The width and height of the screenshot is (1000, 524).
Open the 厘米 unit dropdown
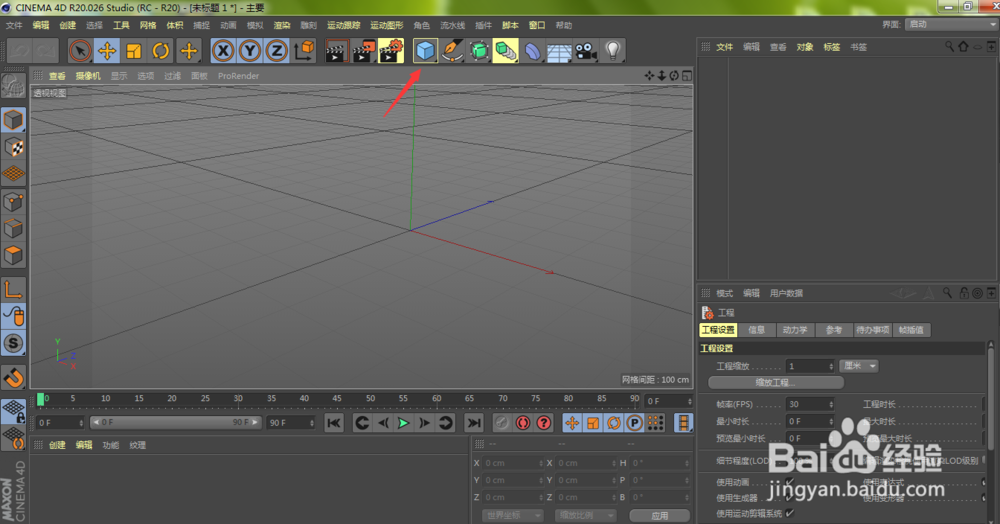[x=858, y=366]
